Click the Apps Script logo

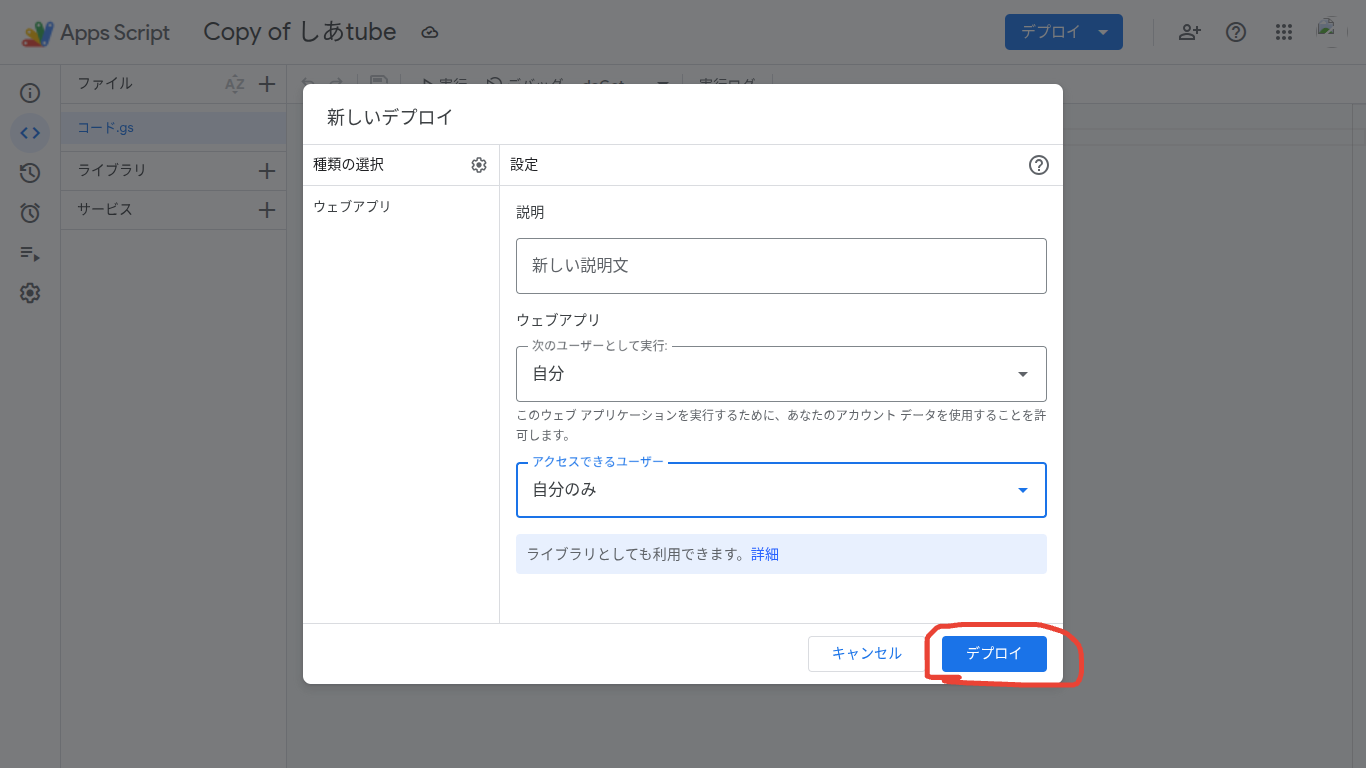pos(96,32)
